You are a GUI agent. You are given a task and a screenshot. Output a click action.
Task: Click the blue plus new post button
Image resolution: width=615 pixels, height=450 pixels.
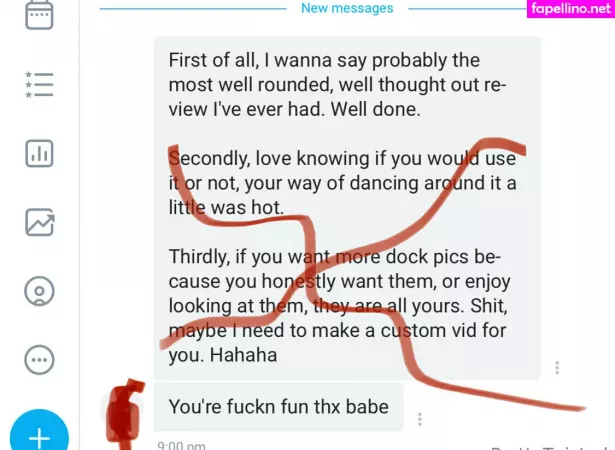click(x=39, y=432)
